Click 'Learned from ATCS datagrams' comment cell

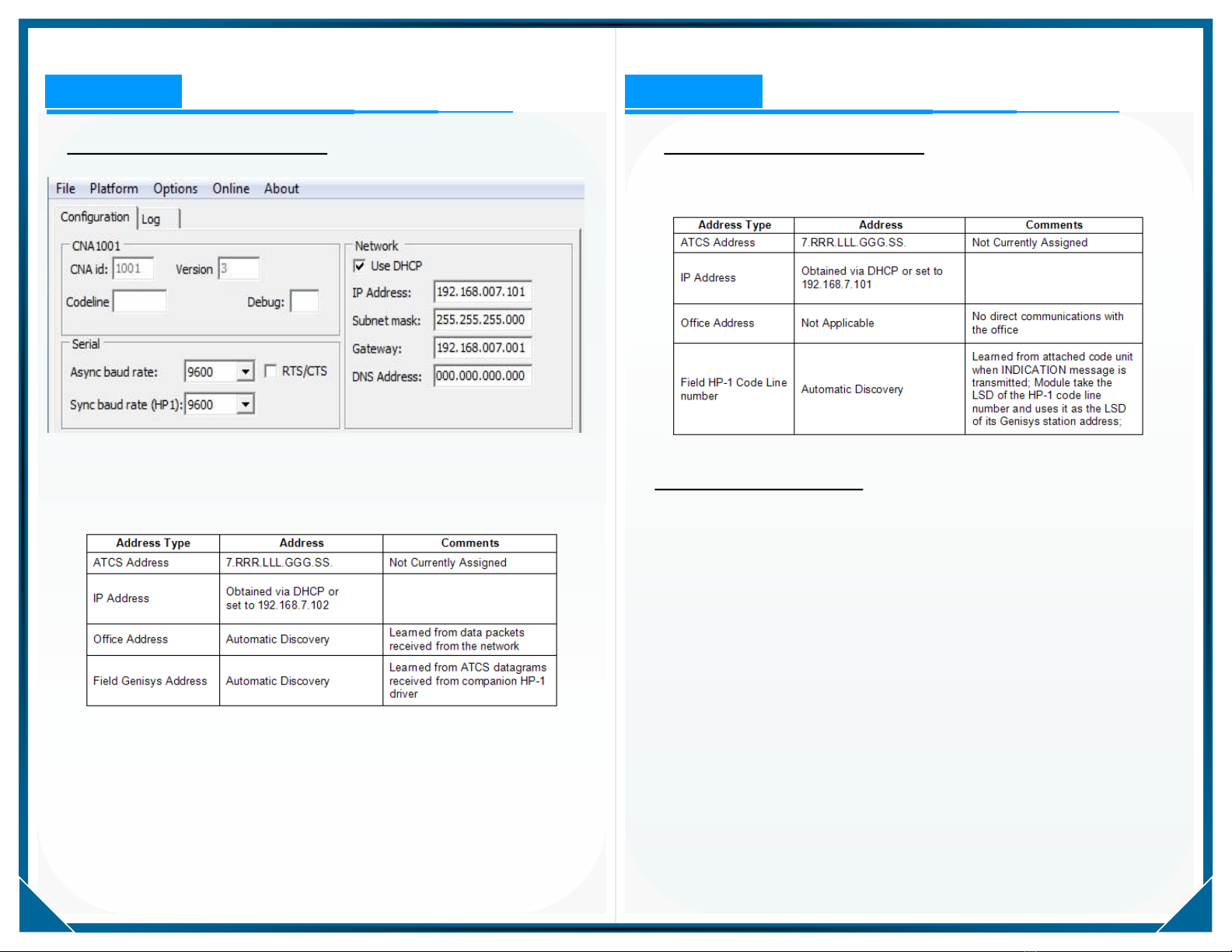point(469,681)
